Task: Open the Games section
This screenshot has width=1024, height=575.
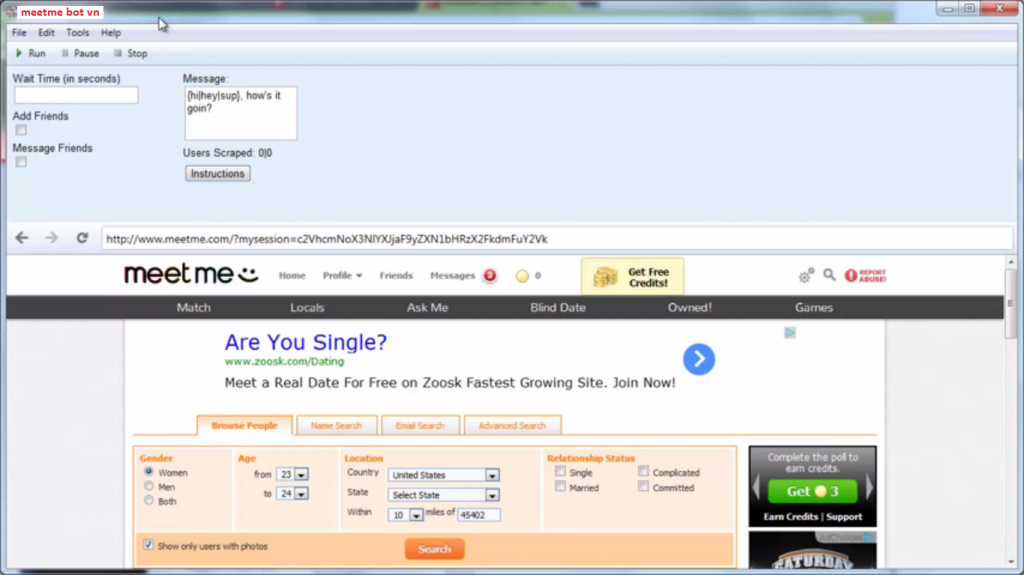Action: click(814, 308)
